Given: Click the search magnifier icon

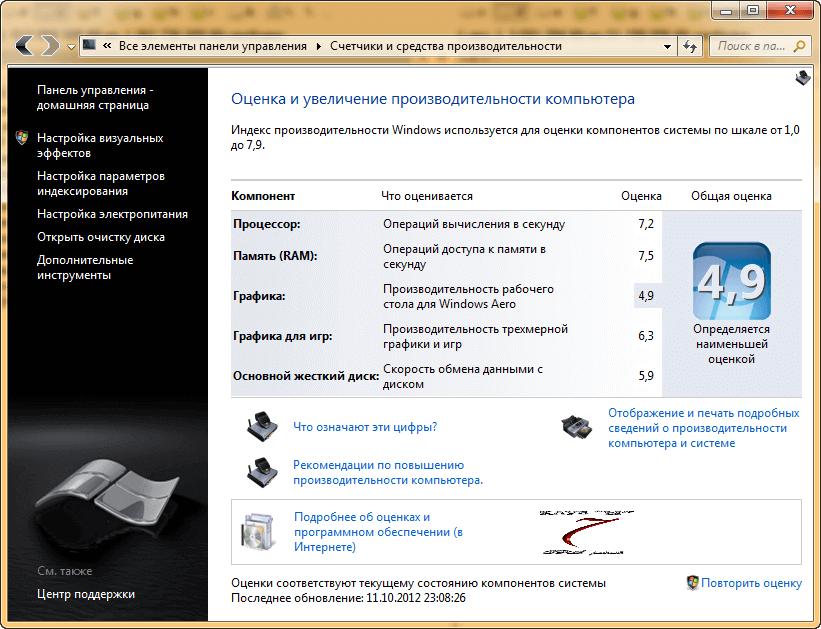Looking at the screenshot, I should click(800, 46).
